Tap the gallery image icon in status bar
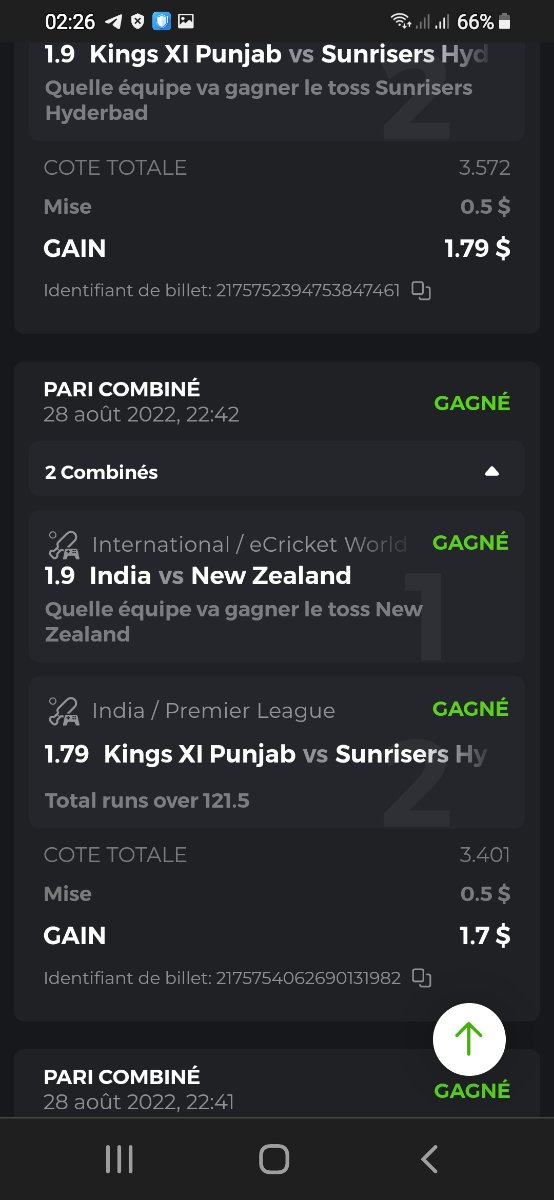This screenshot has width=554, height=1200. (186, 21)
